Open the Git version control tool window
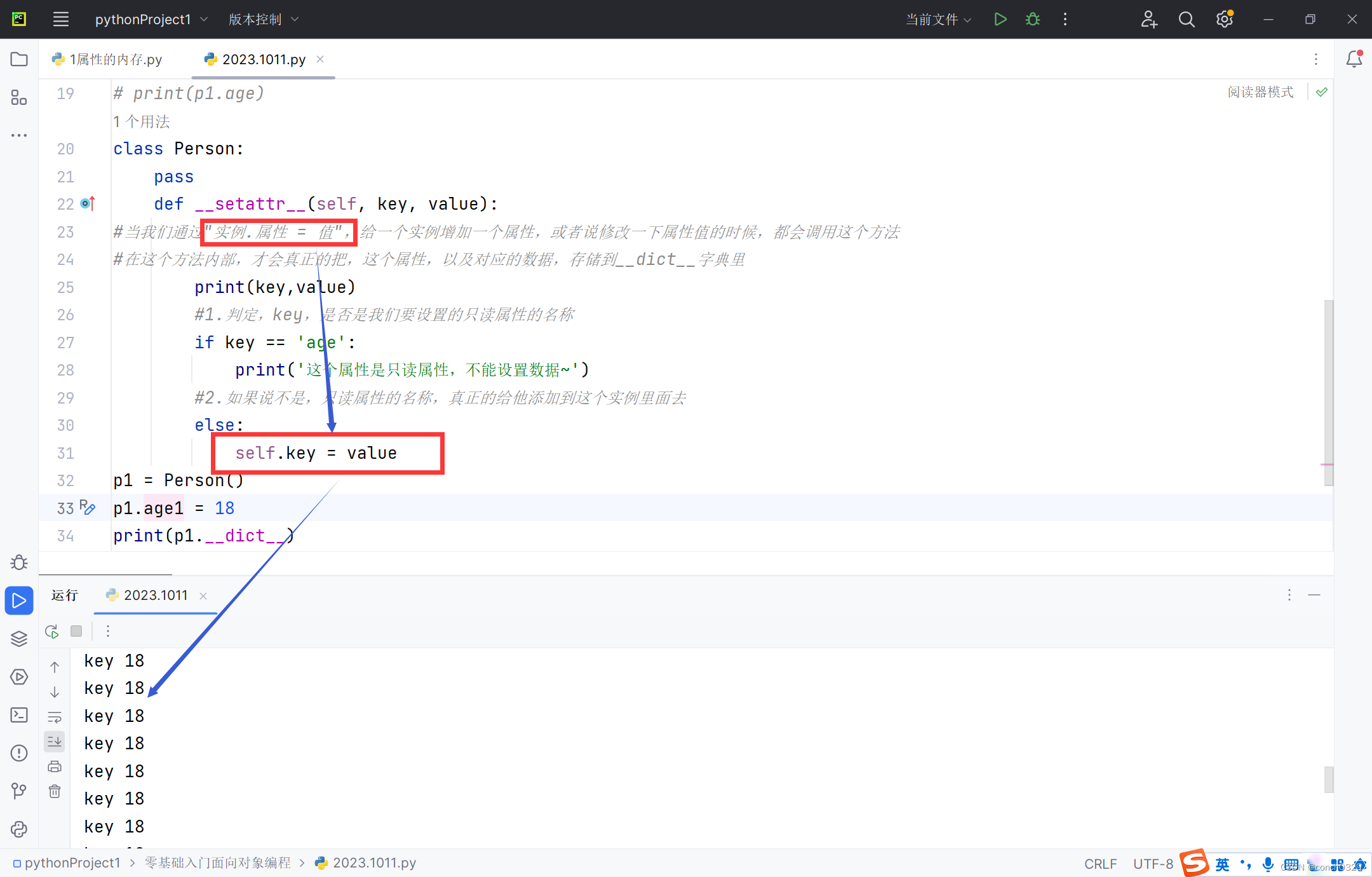 pos(19,791)
